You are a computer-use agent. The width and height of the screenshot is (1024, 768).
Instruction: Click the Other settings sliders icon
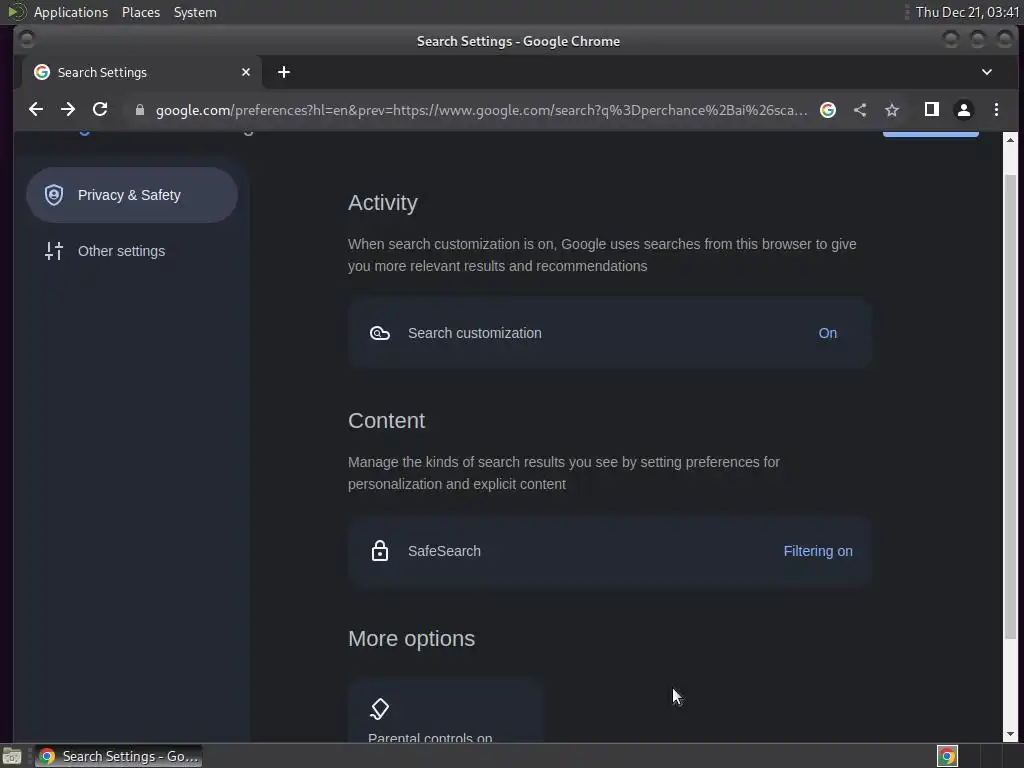click(54, 251)
